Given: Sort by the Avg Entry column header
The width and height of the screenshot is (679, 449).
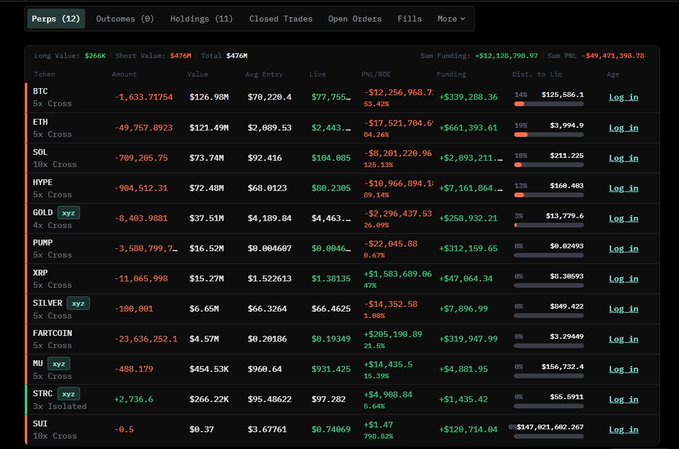Looking at the screenshot, I should point(264,74).
